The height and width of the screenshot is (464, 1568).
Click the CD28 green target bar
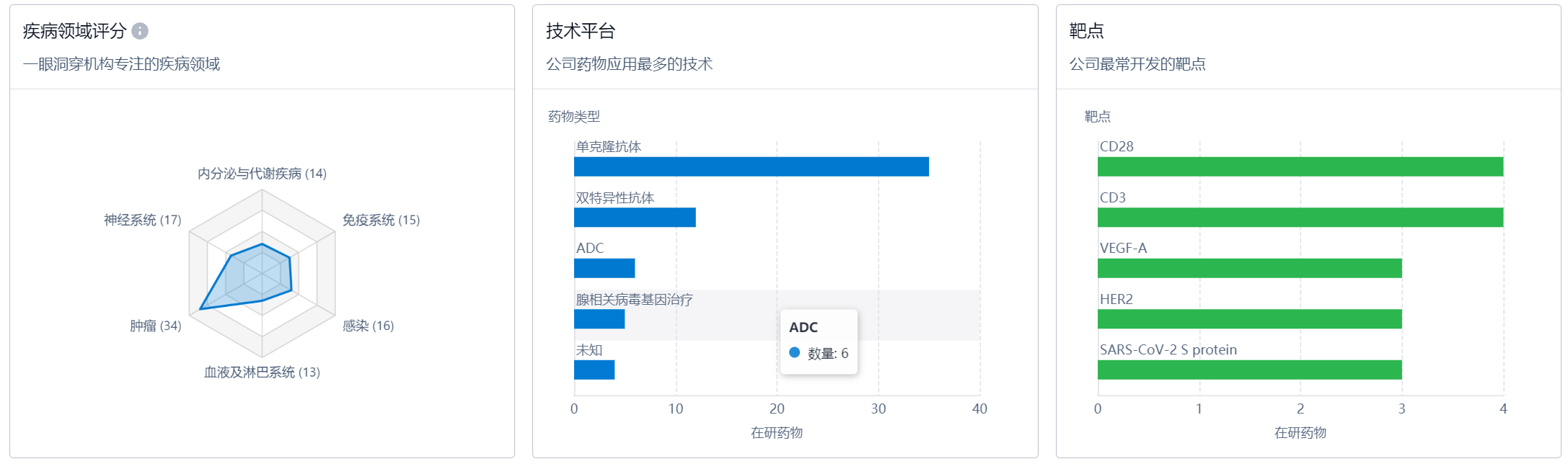pos(1300,167)
